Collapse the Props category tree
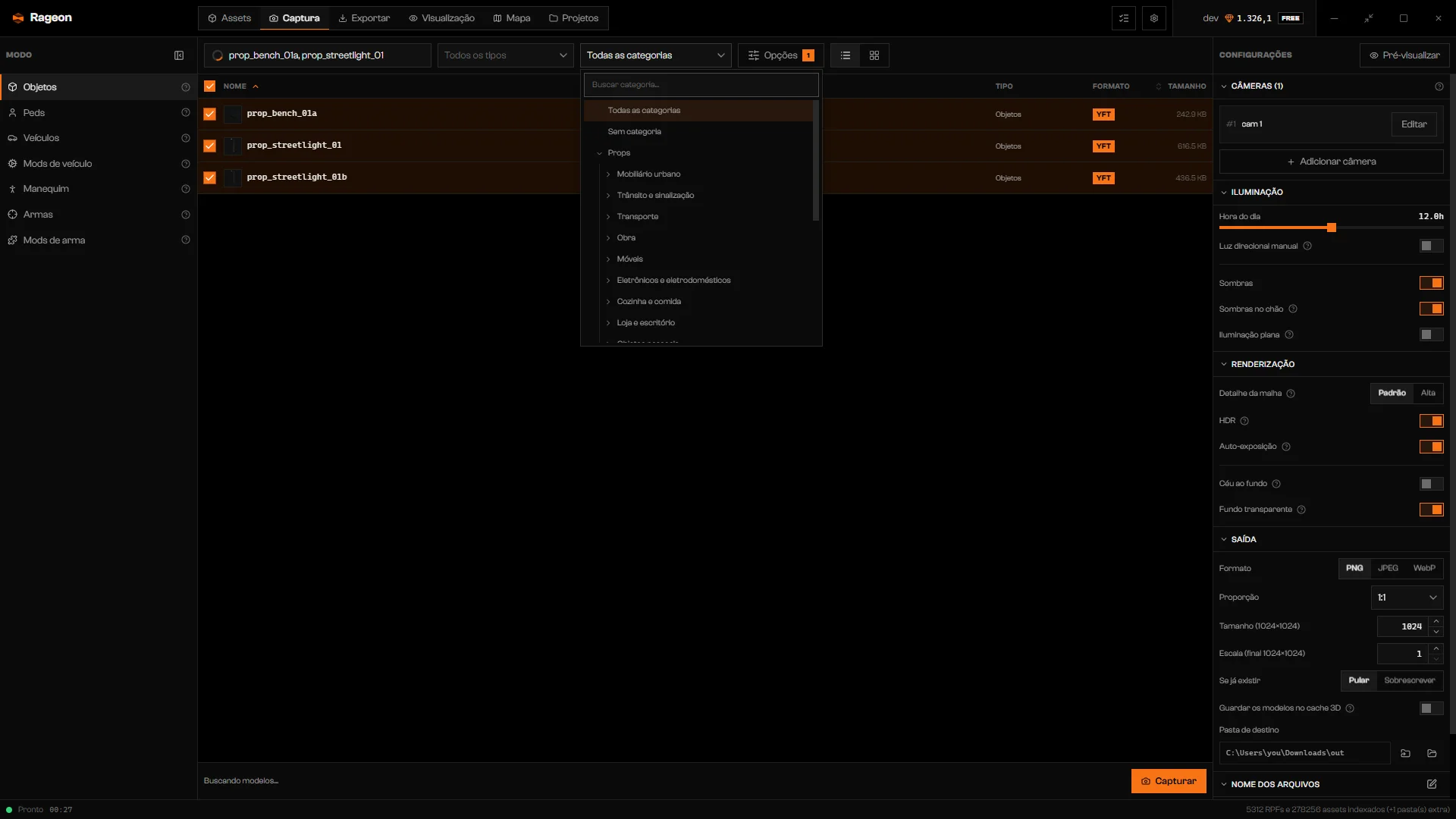 (599, 153)
